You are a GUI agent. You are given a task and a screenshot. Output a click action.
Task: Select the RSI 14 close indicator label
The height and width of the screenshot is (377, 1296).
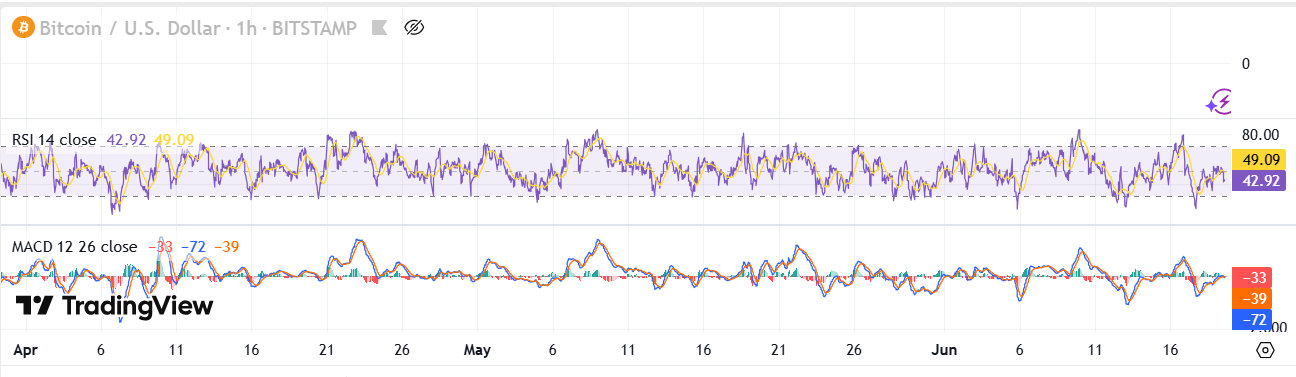[54, 140]
